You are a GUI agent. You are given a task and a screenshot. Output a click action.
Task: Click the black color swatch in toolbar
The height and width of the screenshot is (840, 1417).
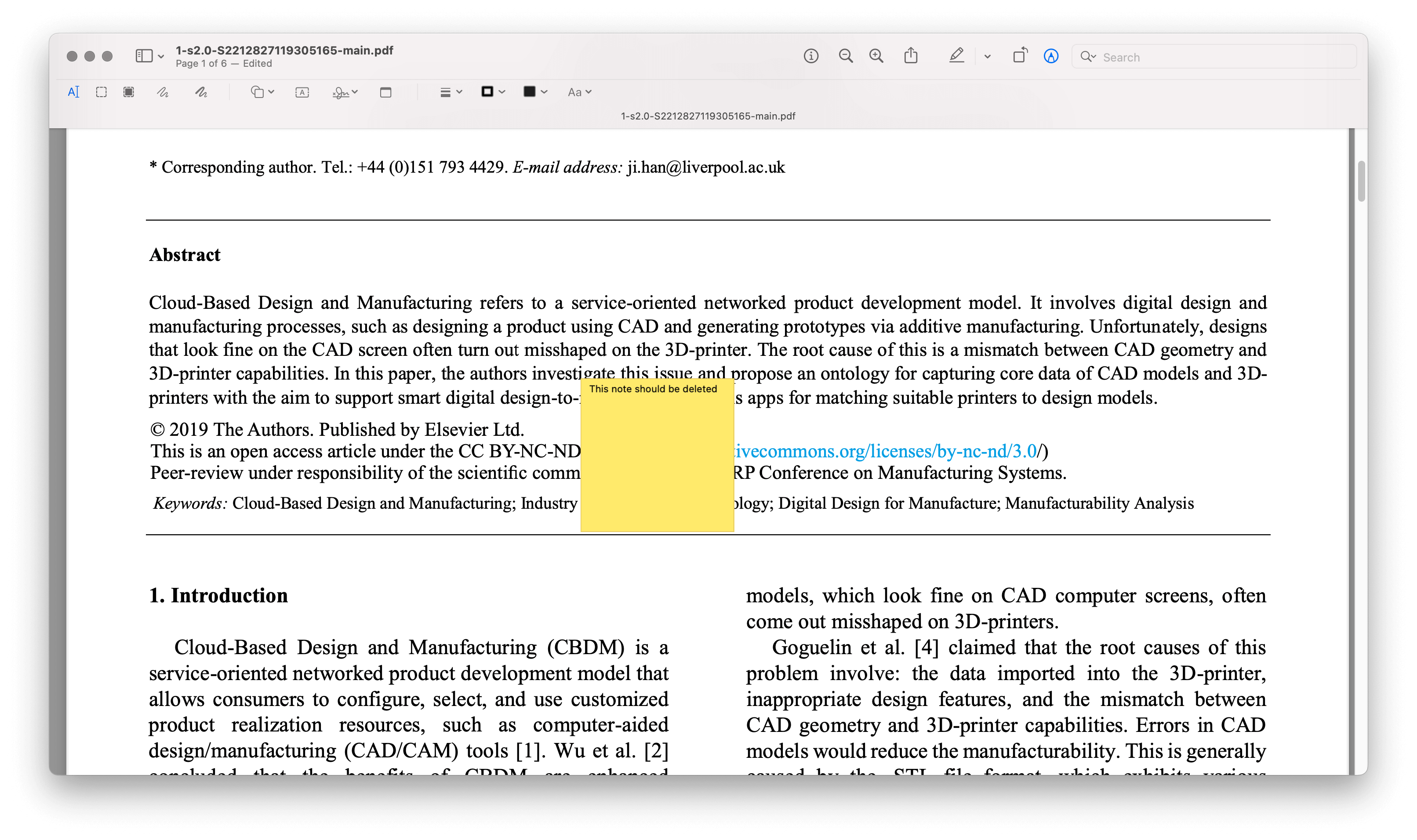click(x=530, y=91)
